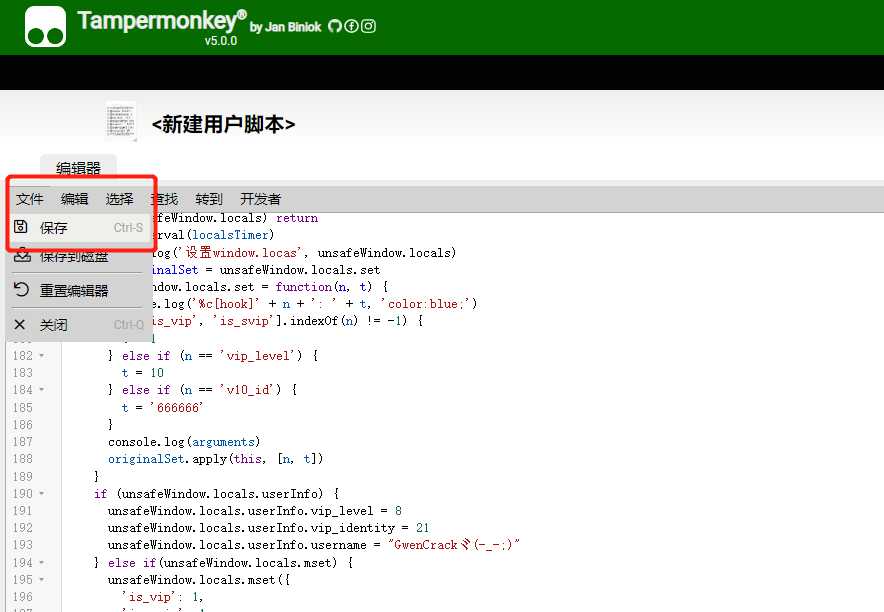Open the 开发者 menu

pyautogui.click(x=260, y=199)
